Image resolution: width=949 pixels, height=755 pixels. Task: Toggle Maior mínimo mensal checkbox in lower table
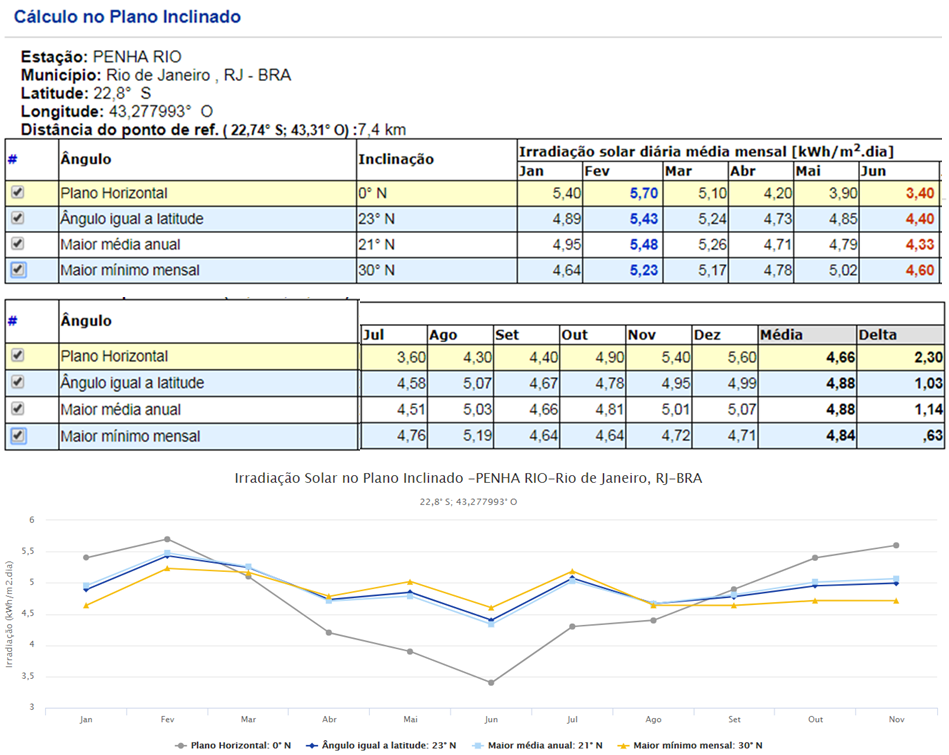[17, 436]
